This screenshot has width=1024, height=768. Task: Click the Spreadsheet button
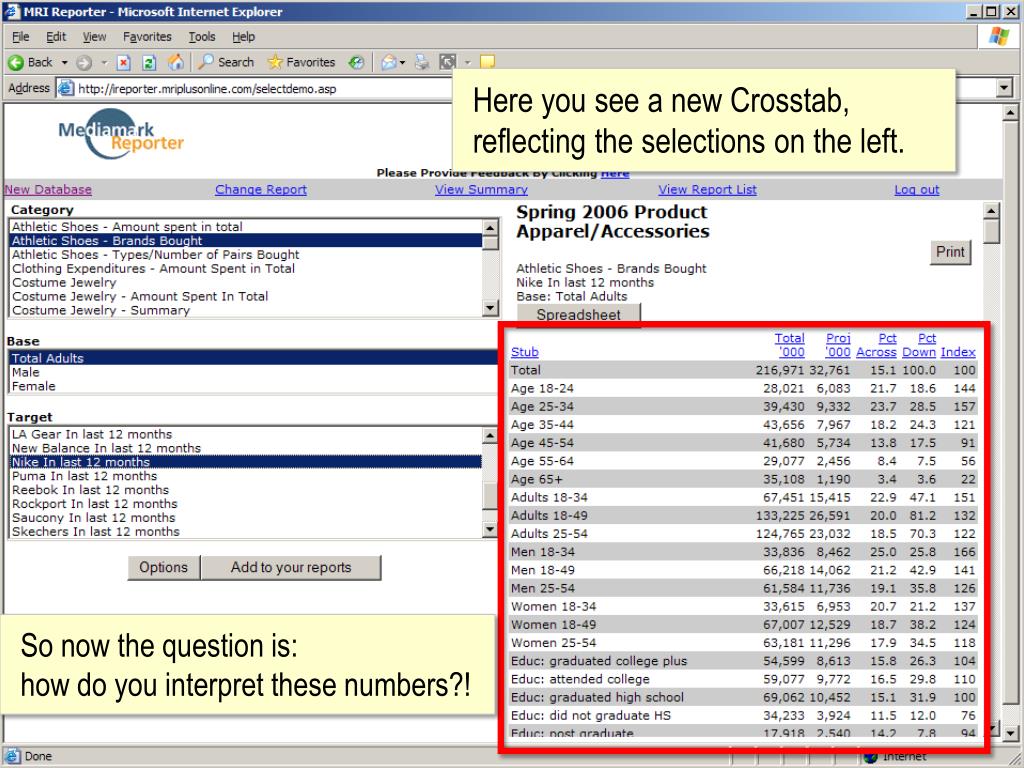coord(579,314)
